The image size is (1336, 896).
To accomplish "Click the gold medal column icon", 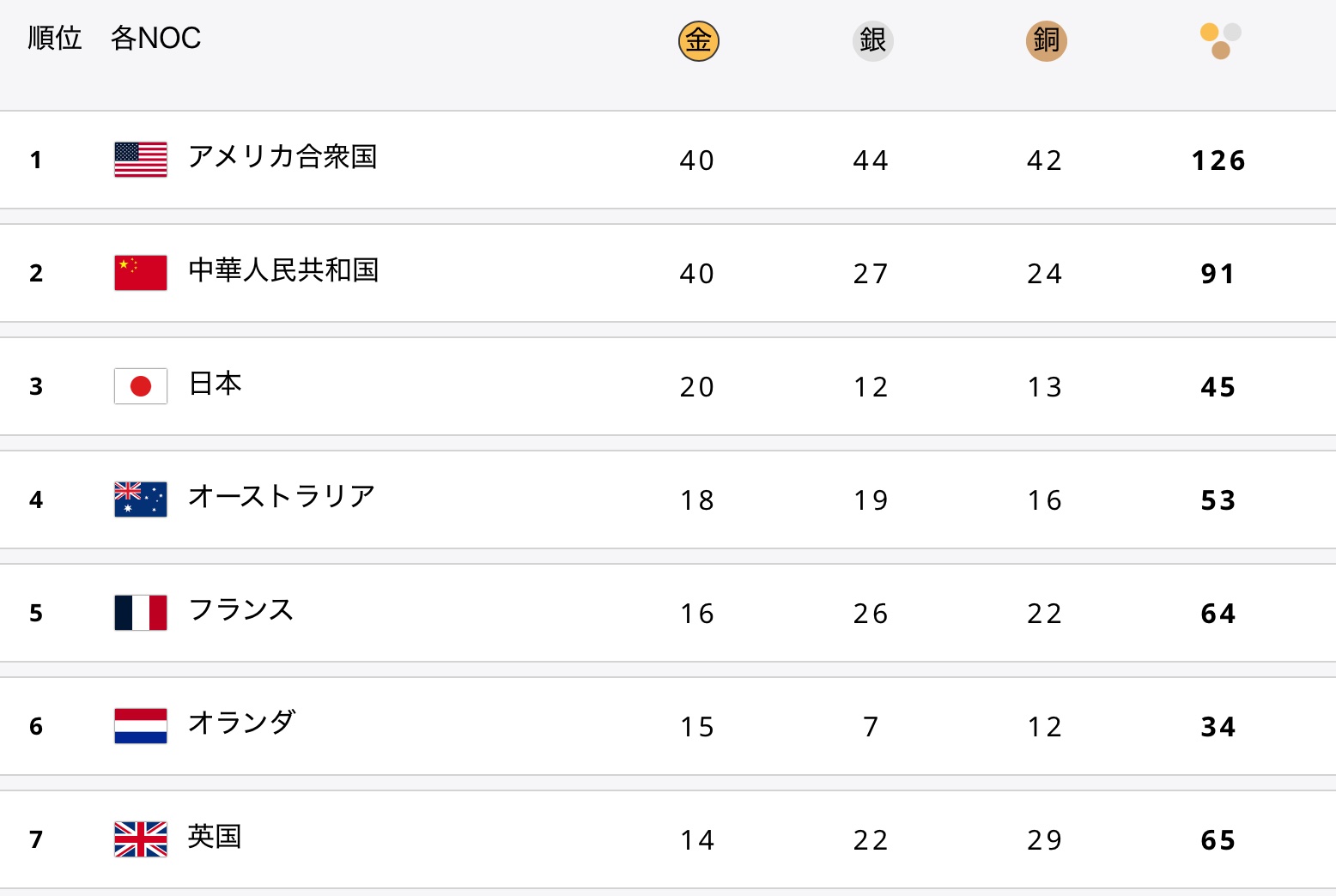I will 698,40.
